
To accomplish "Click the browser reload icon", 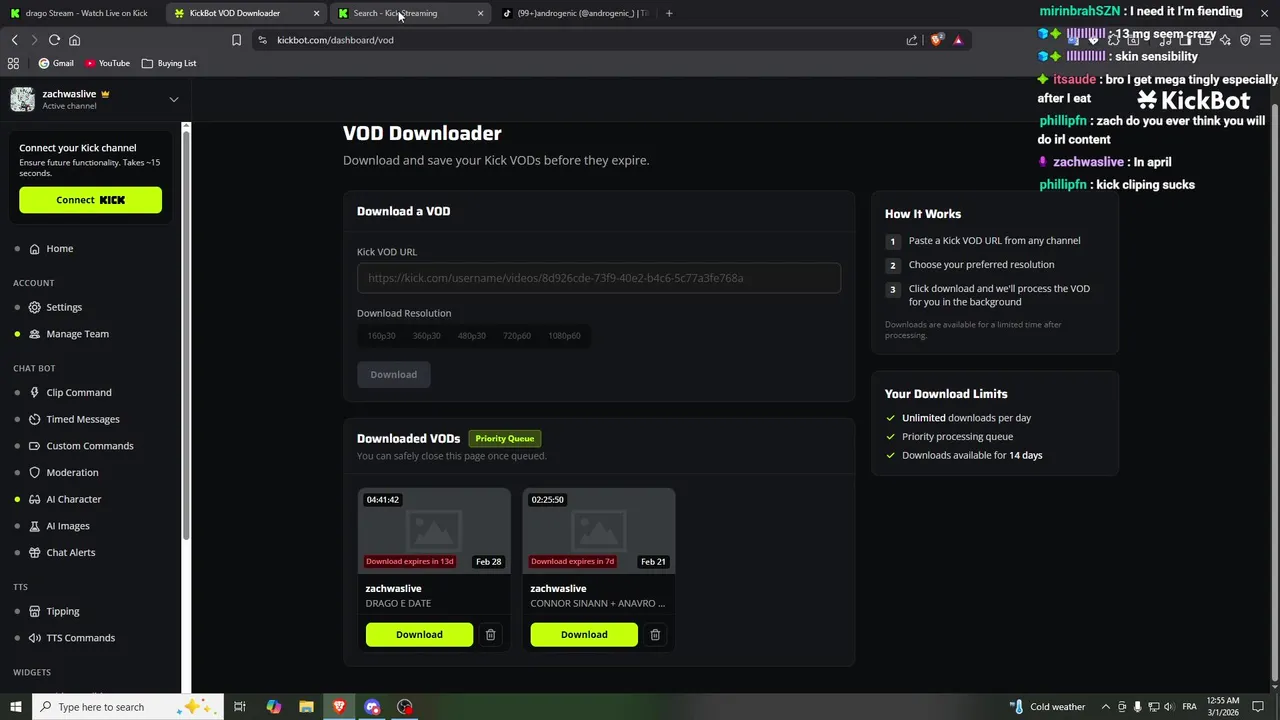I will tap(54, 40).
